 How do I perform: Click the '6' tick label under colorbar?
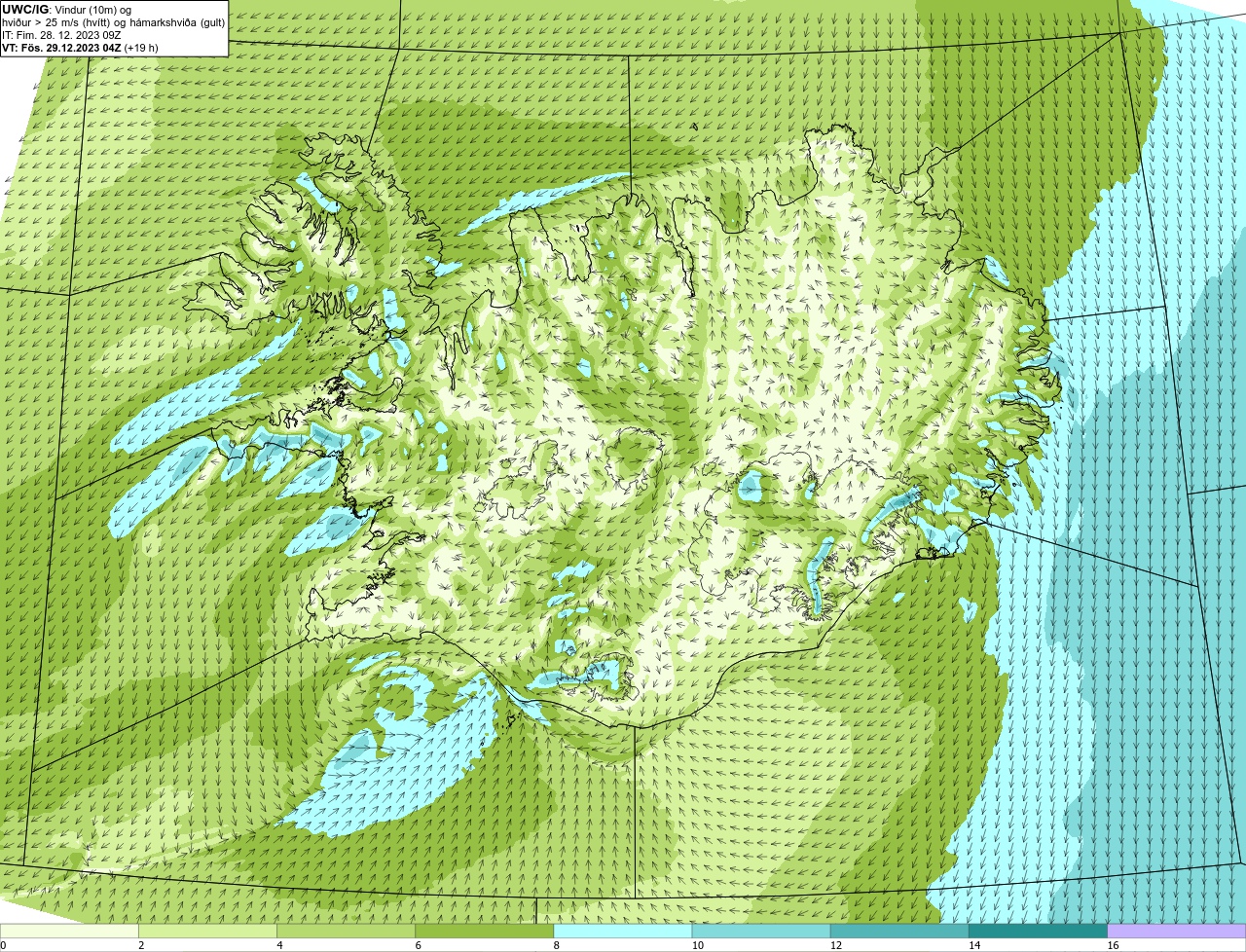coord(418,945)
